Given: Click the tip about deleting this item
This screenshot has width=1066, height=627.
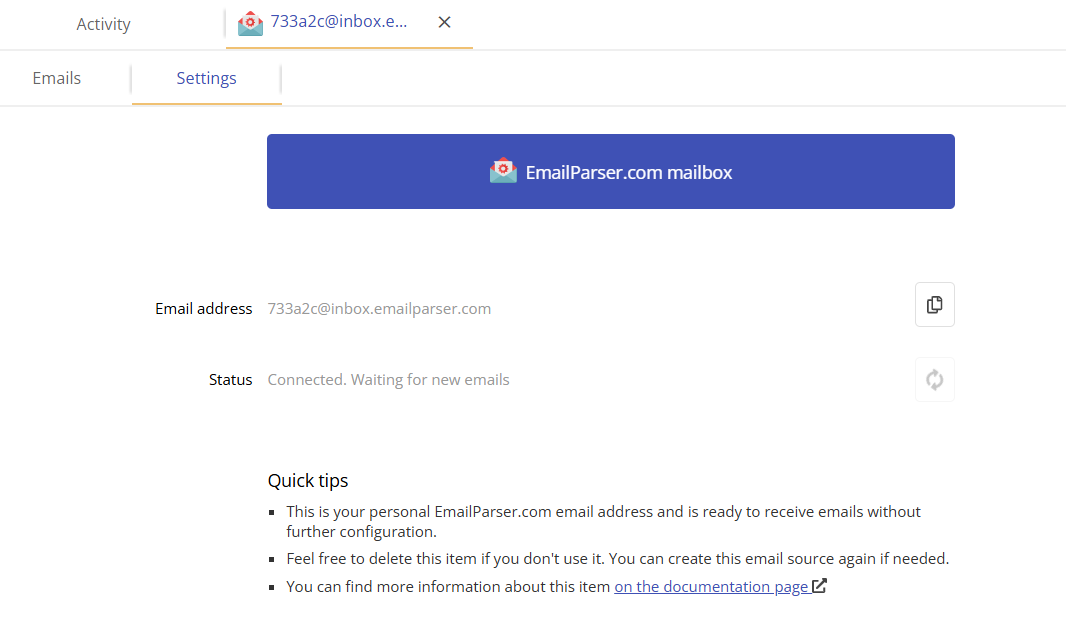Looking at the screenshot, I should [x=617, y=558].
